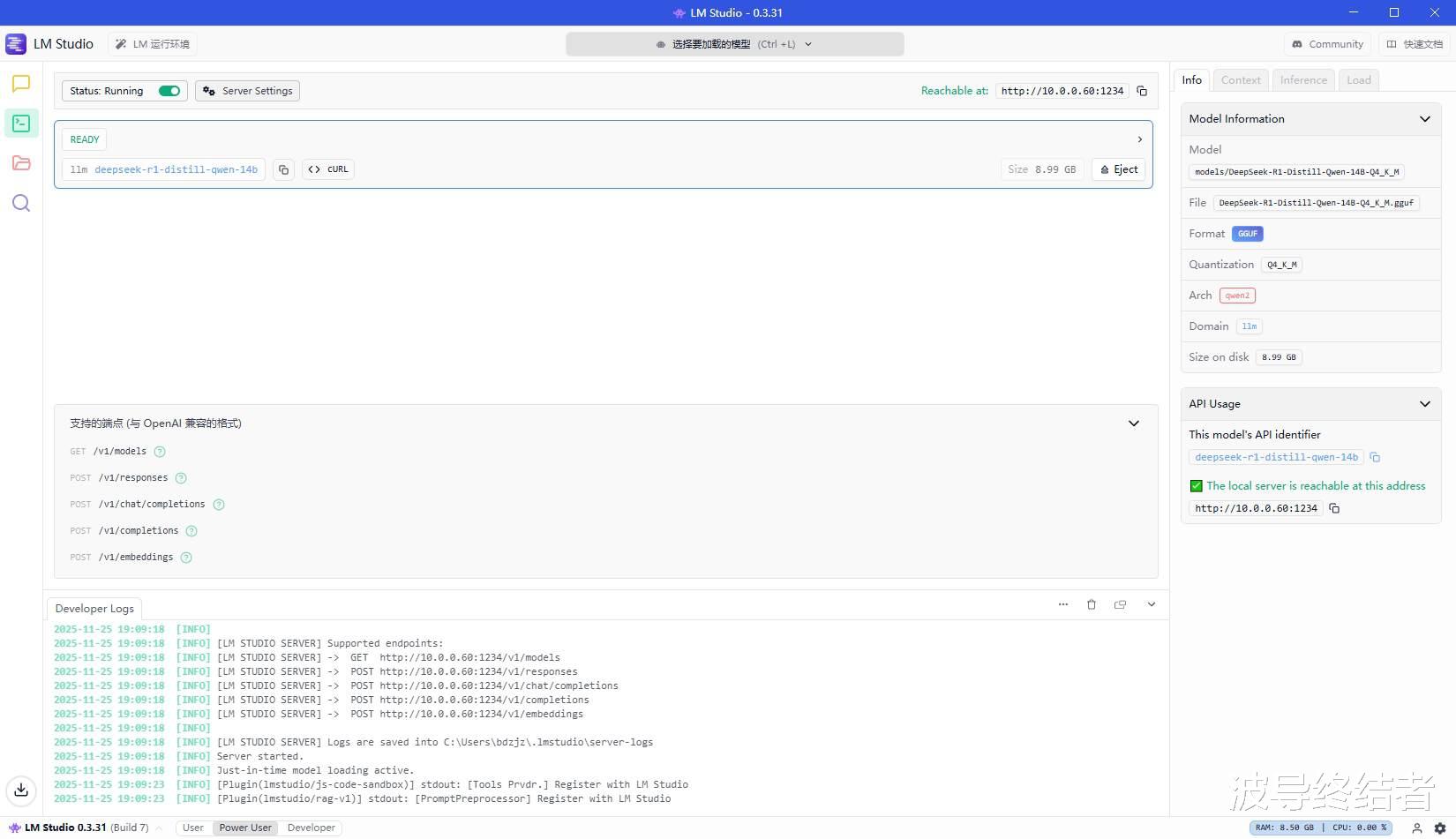Click the RAM and CPU usage indicator
This screenshot has width=1456, height=839.
(x=1320, y=828)
